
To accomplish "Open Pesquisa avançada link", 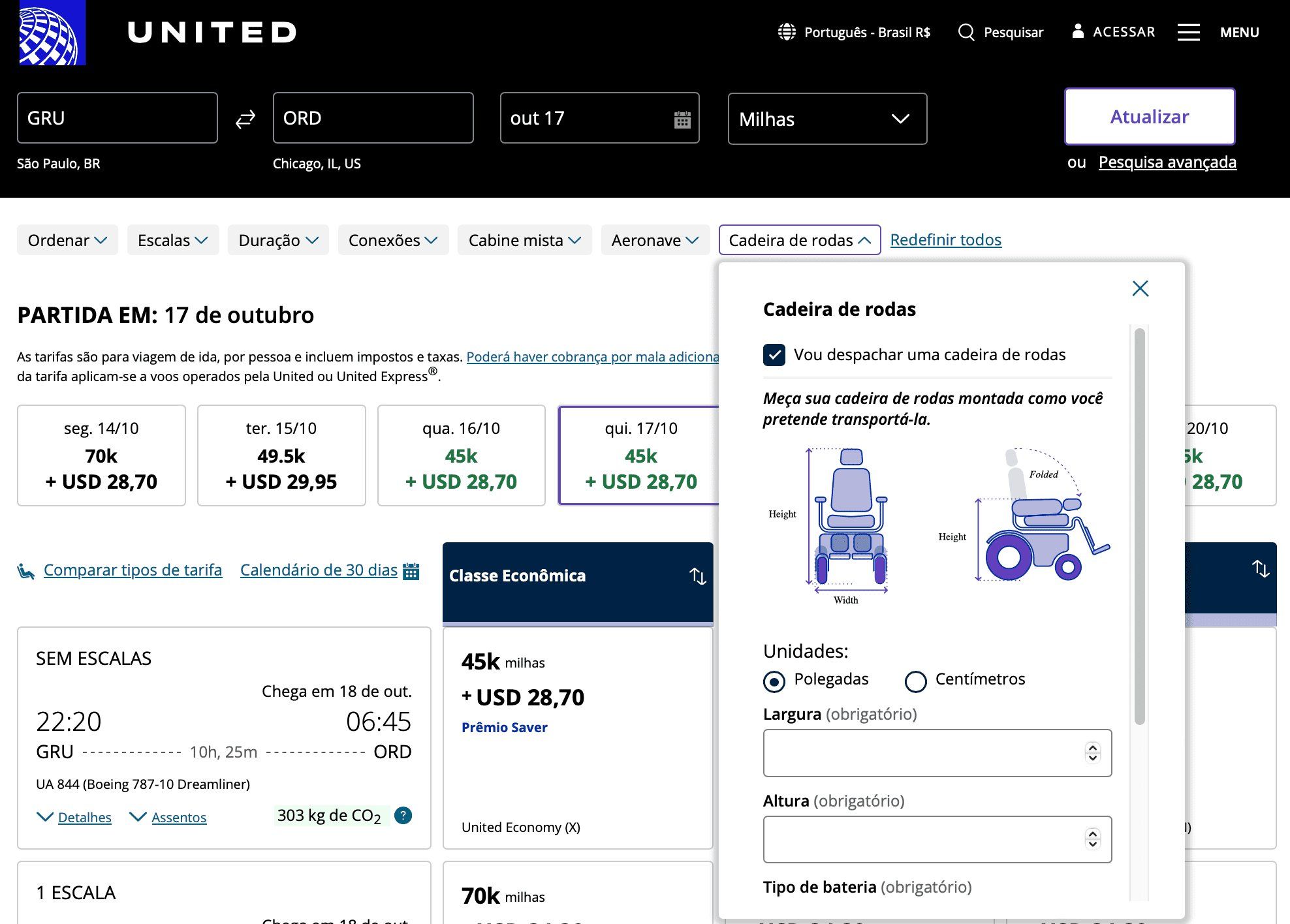I will [1167, 162].
